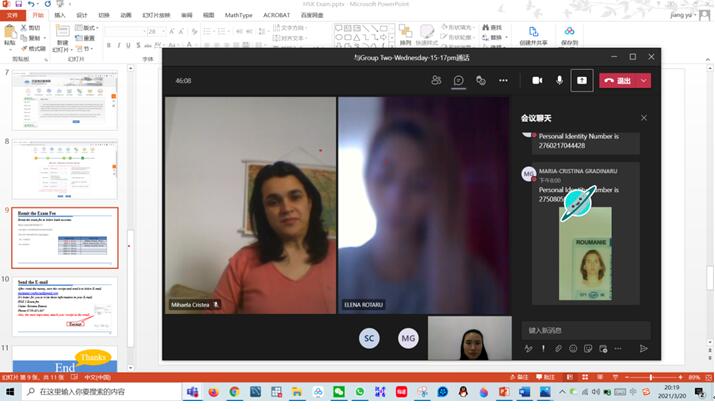The width and height of the screenshot is (715, 409).
Task: Undo last action in PowerPoint
Action: [31, 4]
